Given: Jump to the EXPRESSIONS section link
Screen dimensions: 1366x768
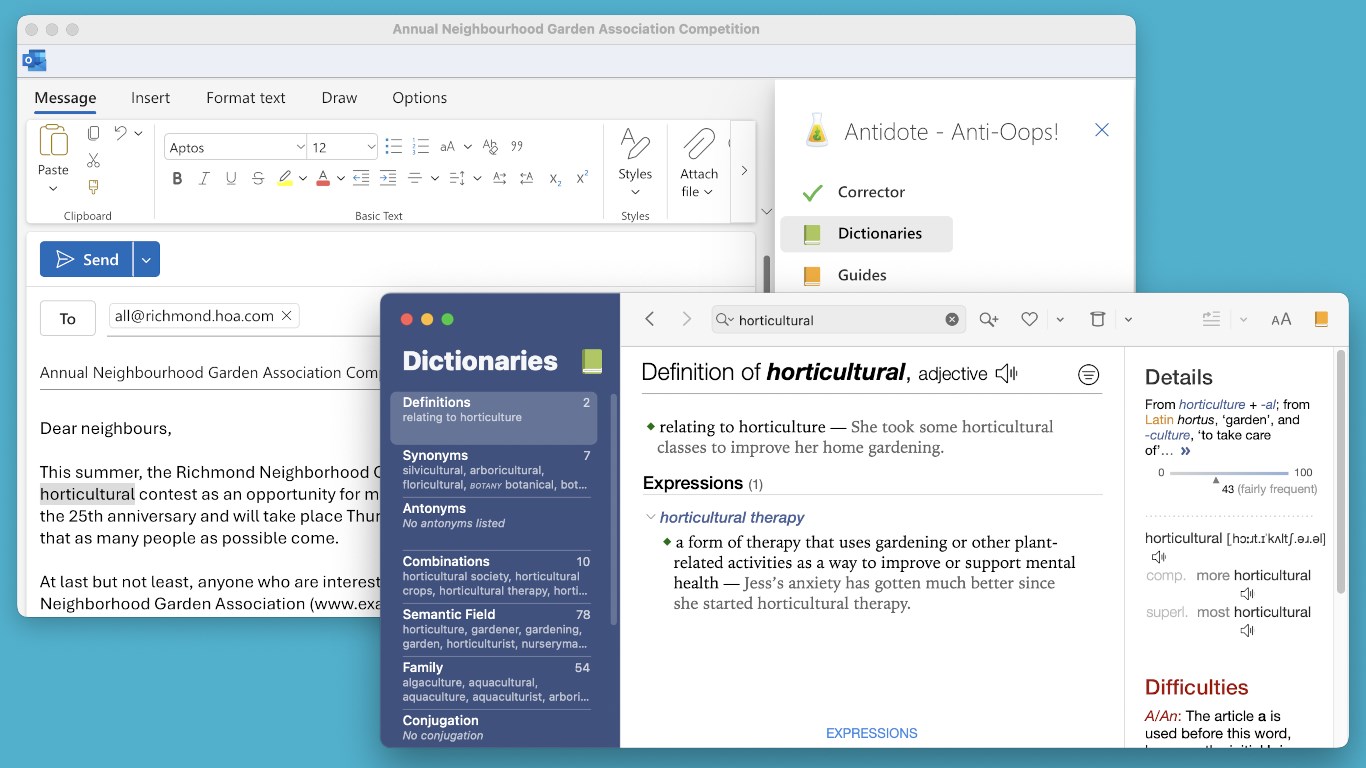Looking at the screenshot, I should click(871, 733).
